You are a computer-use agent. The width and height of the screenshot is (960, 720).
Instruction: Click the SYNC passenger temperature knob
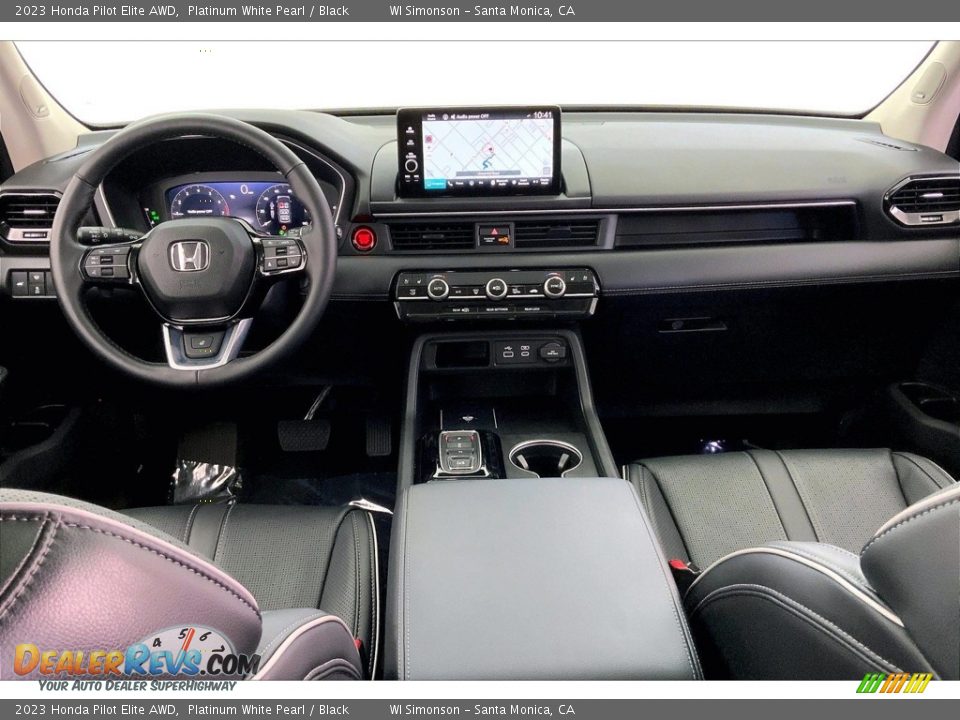click(x=554, y=286)
